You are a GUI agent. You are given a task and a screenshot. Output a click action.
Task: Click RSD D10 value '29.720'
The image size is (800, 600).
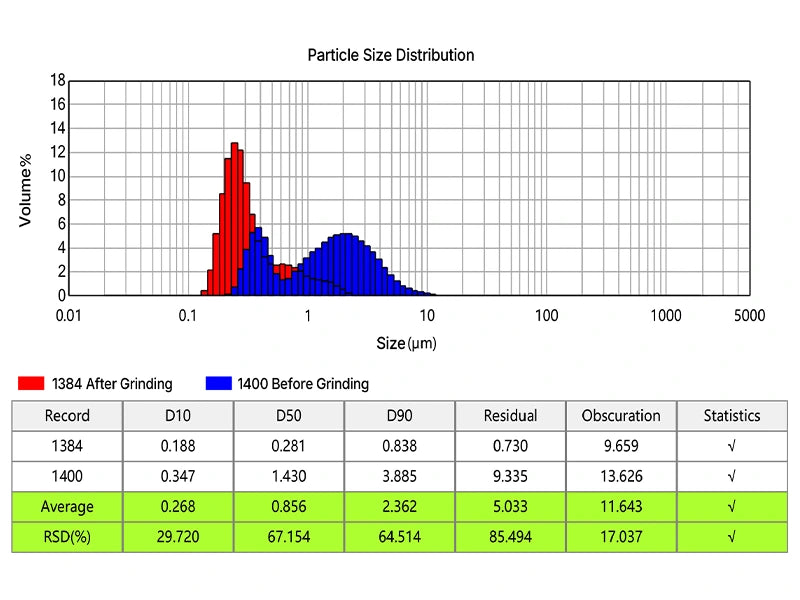pyautogui.click(x=178, y=537)
